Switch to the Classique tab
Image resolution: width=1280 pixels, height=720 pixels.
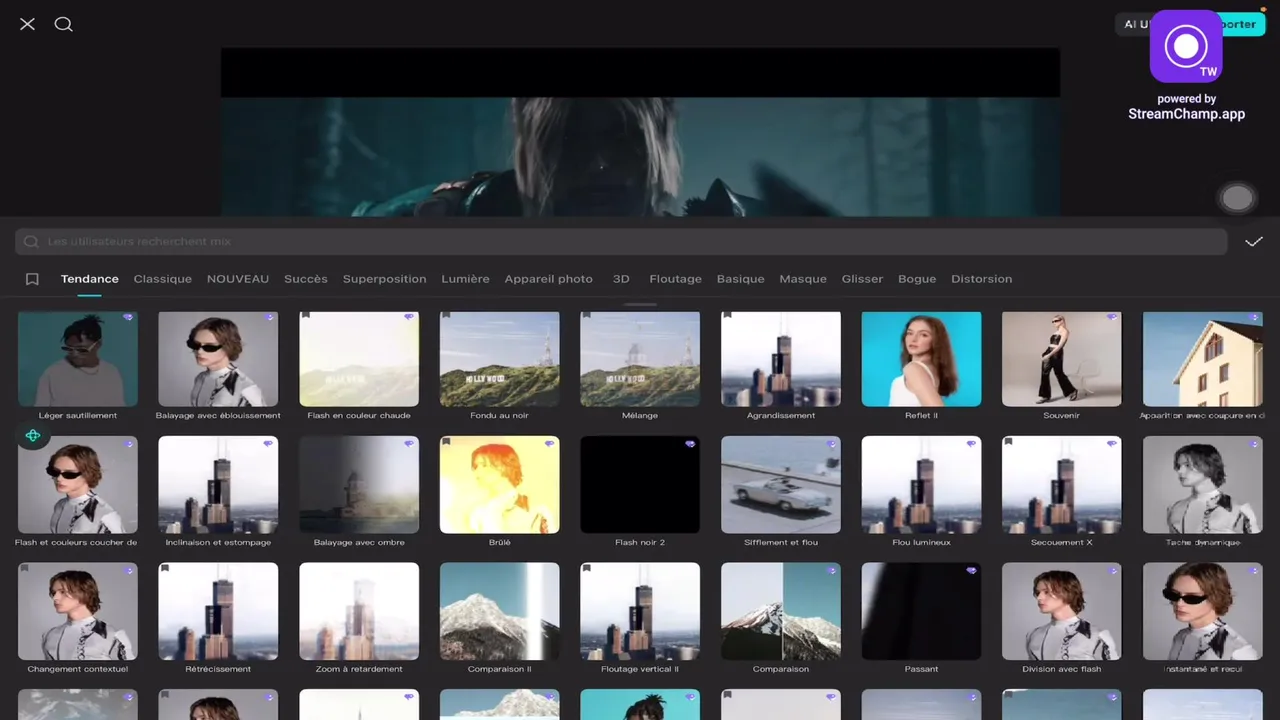click(x=163, y=279)
